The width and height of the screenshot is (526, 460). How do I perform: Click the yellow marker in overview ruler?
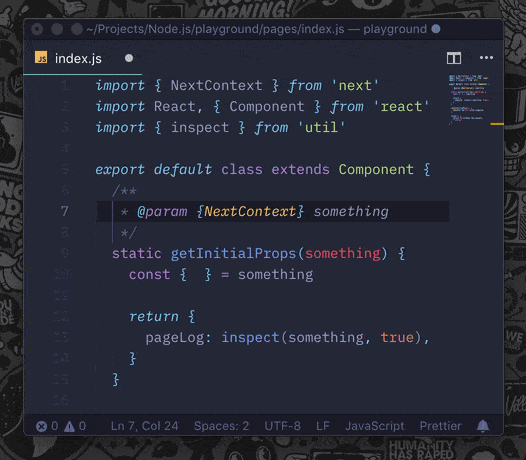(x=497, y=124)
